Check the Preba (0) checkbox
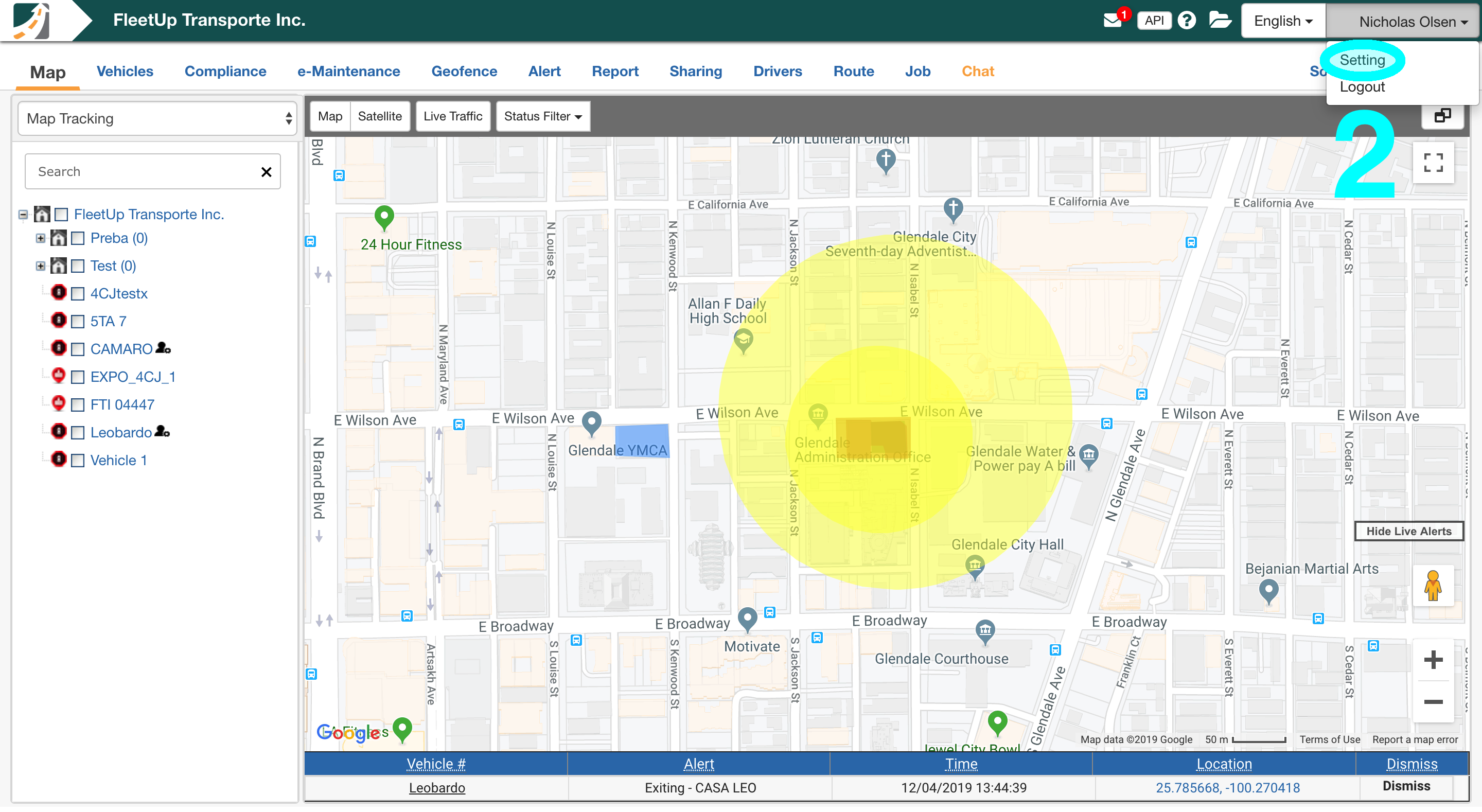Screen dimensions: 1482x812 tap(78, 239)
